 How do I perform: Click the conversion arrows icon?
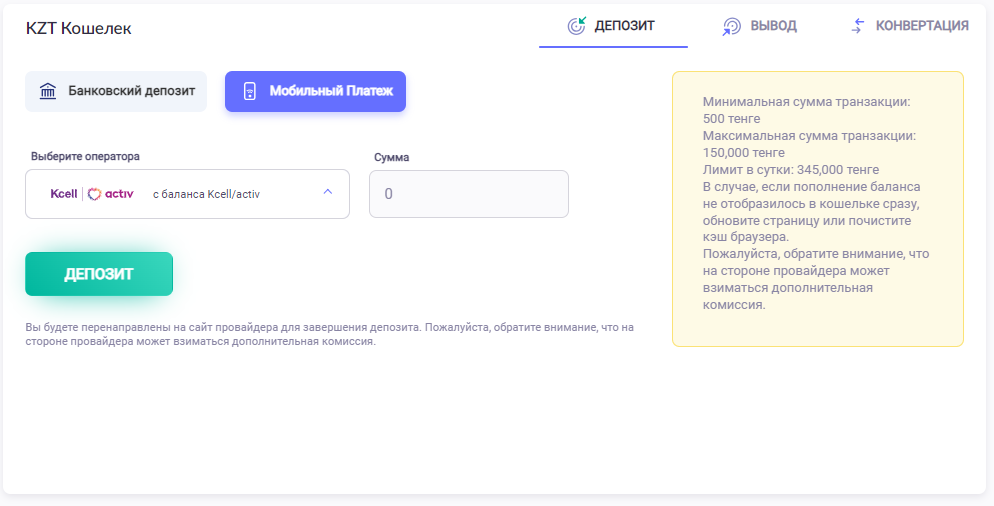[857, 26]
